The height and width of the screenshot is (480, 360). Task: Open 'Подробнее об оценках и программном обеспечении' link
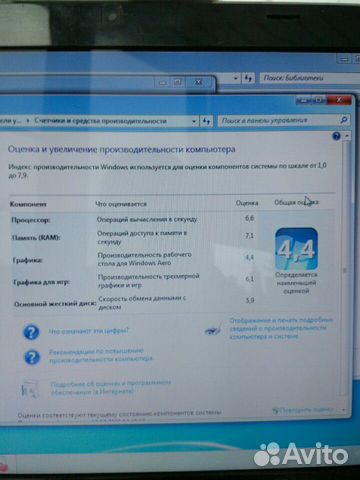click(x=110, y=387)
